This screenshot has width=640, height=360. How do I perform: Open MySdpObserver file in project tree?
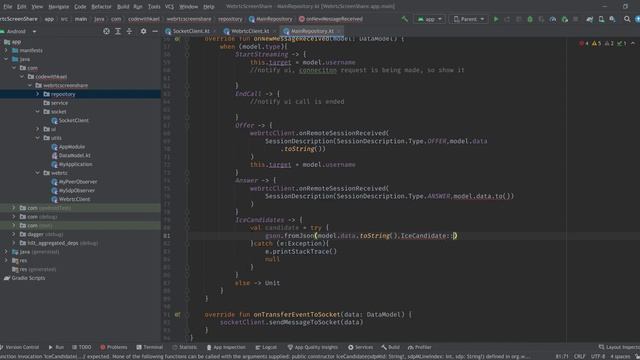coord(73,191)
